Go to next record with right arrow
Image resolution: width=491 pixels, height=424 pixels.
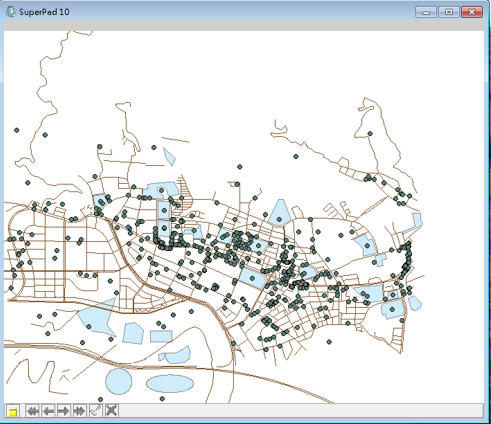pyautogui.click(x=64, y=411)
